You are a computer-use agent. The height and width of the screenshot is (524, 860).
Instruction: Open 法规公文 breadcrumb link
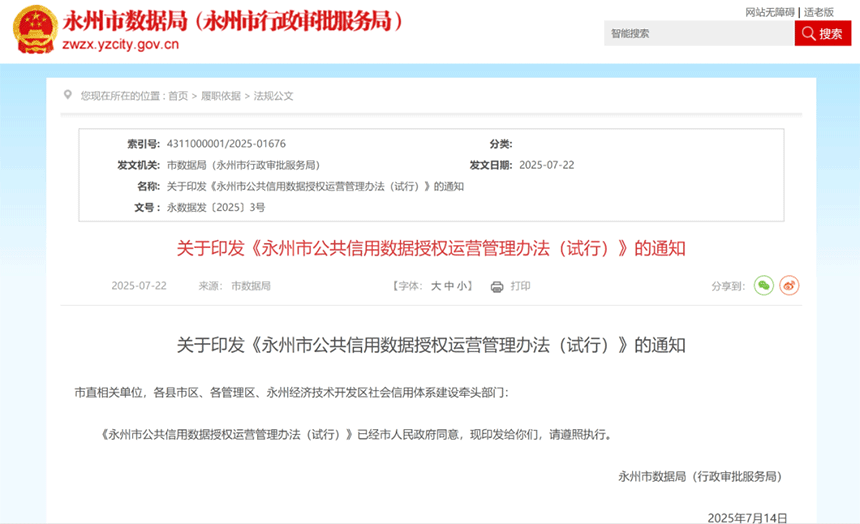pyautogui.click(x=273, y=96)
